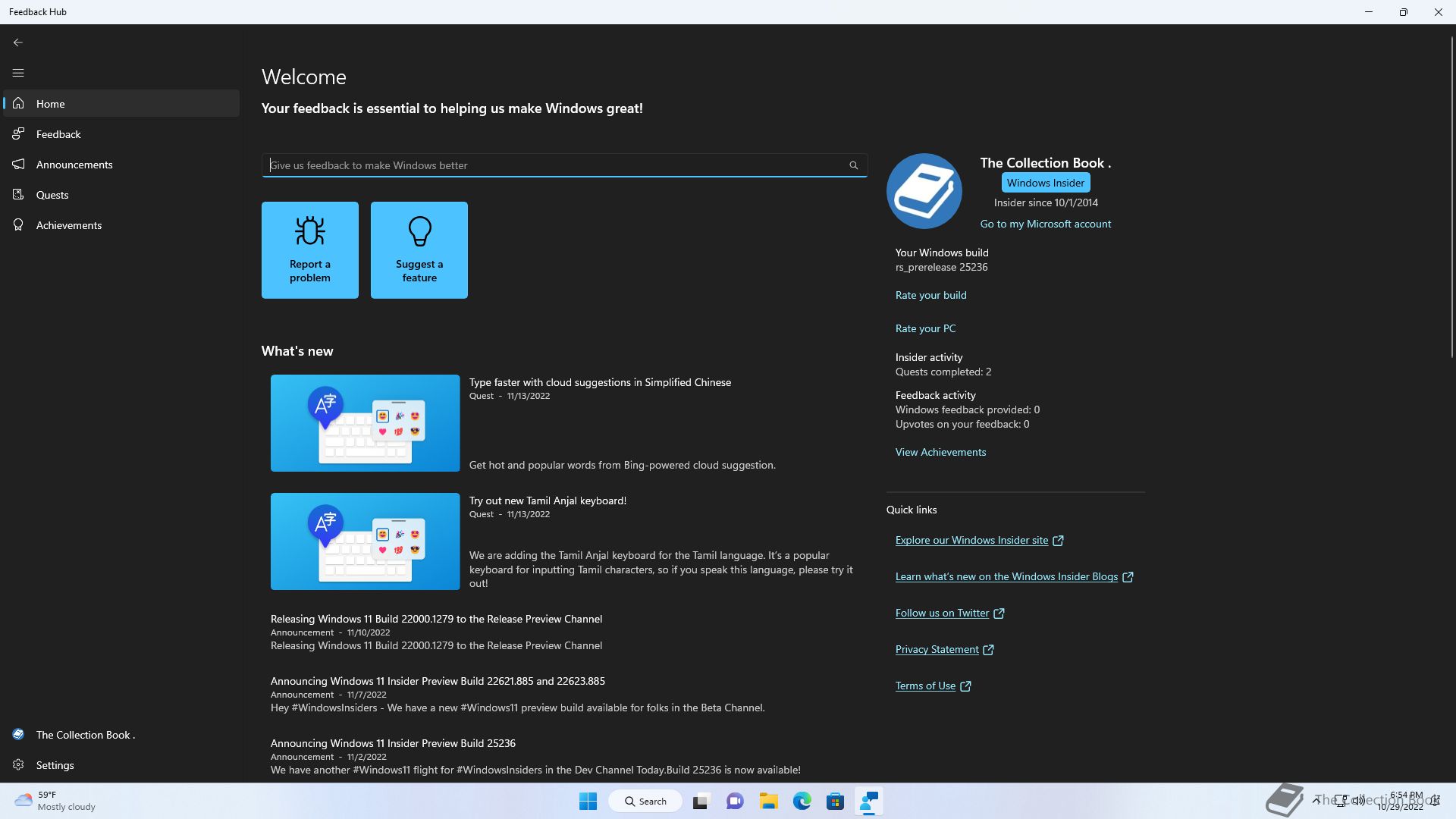Toggle the hamburger navigation menu

pos(18,73)
